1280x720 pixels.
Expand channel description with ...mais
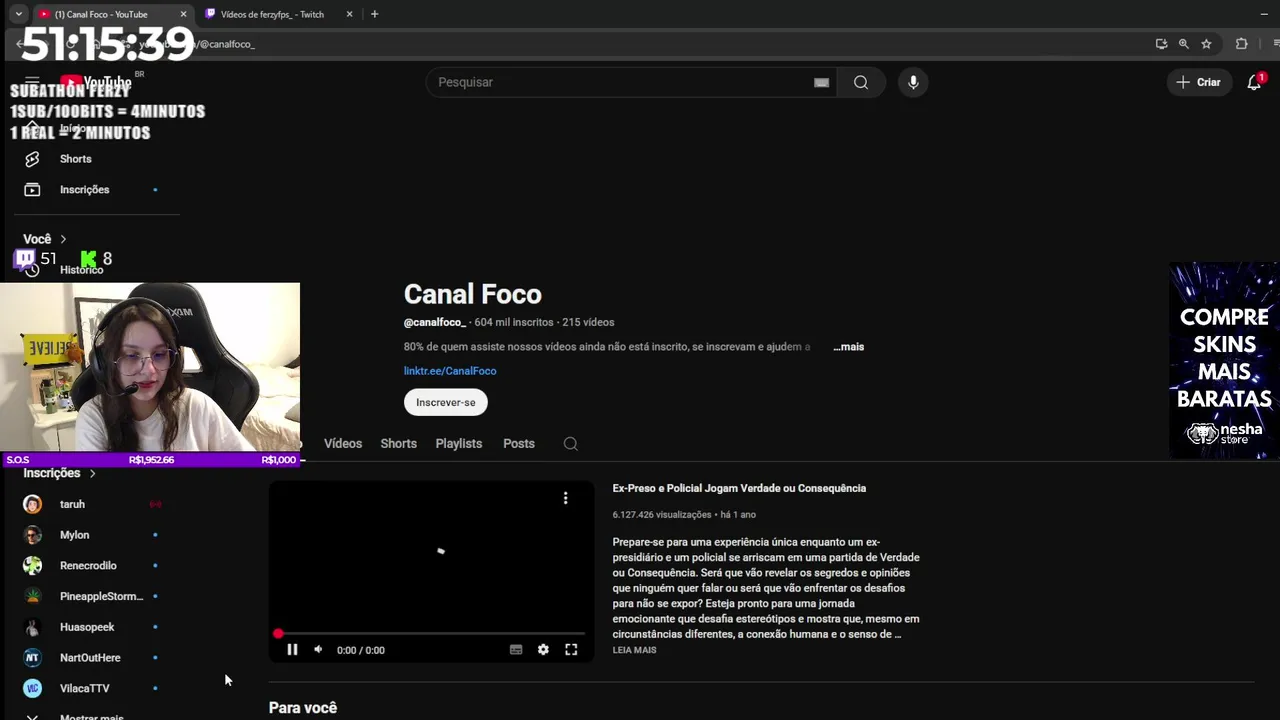click(848, 347)
